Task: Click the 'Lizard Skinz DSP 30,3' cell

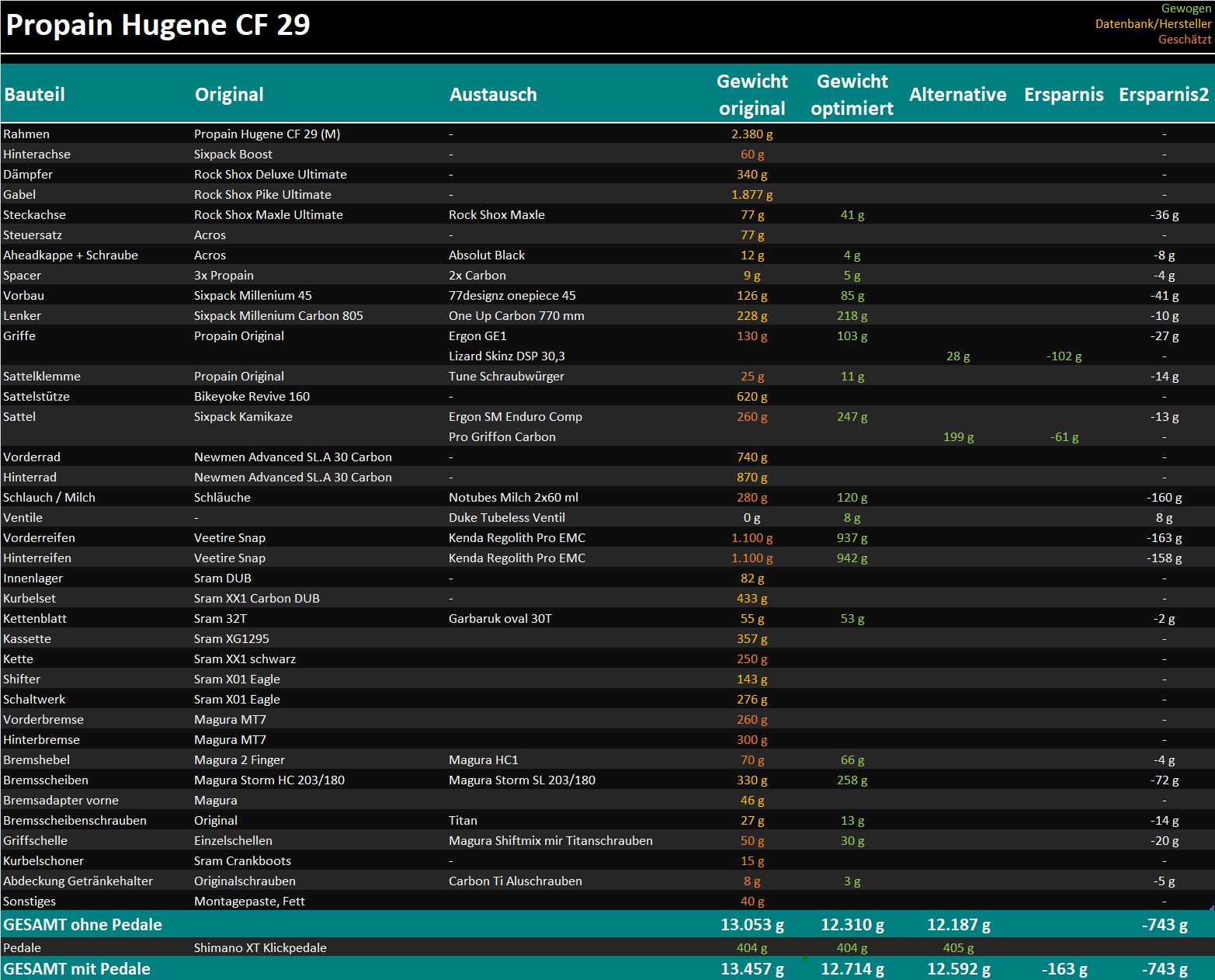Action: click(506, 356)
